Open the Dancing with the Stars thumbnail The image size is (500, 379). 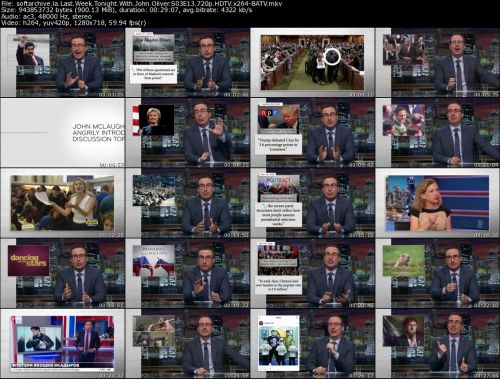pyautogui.click(x=62, y=273)
